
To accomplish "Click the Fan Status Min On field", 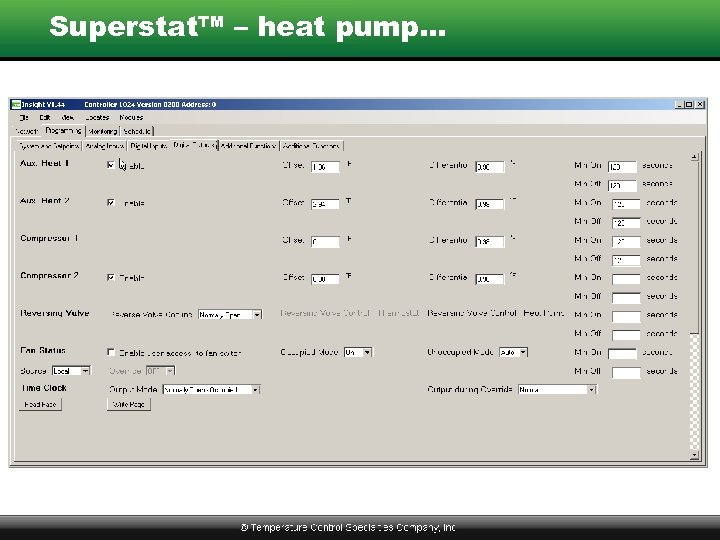I will pos(622,354).
